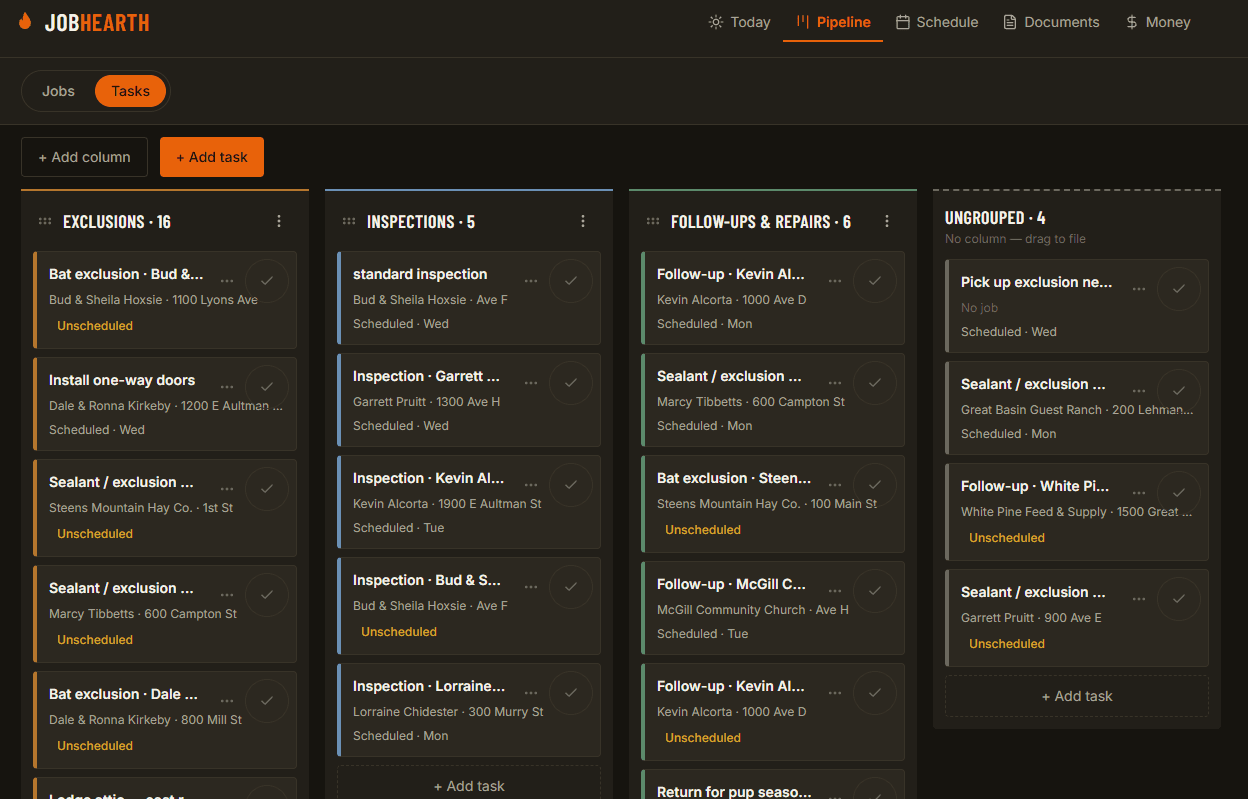
Task: Open Return for pup season task card
Action: pos(773,785)
